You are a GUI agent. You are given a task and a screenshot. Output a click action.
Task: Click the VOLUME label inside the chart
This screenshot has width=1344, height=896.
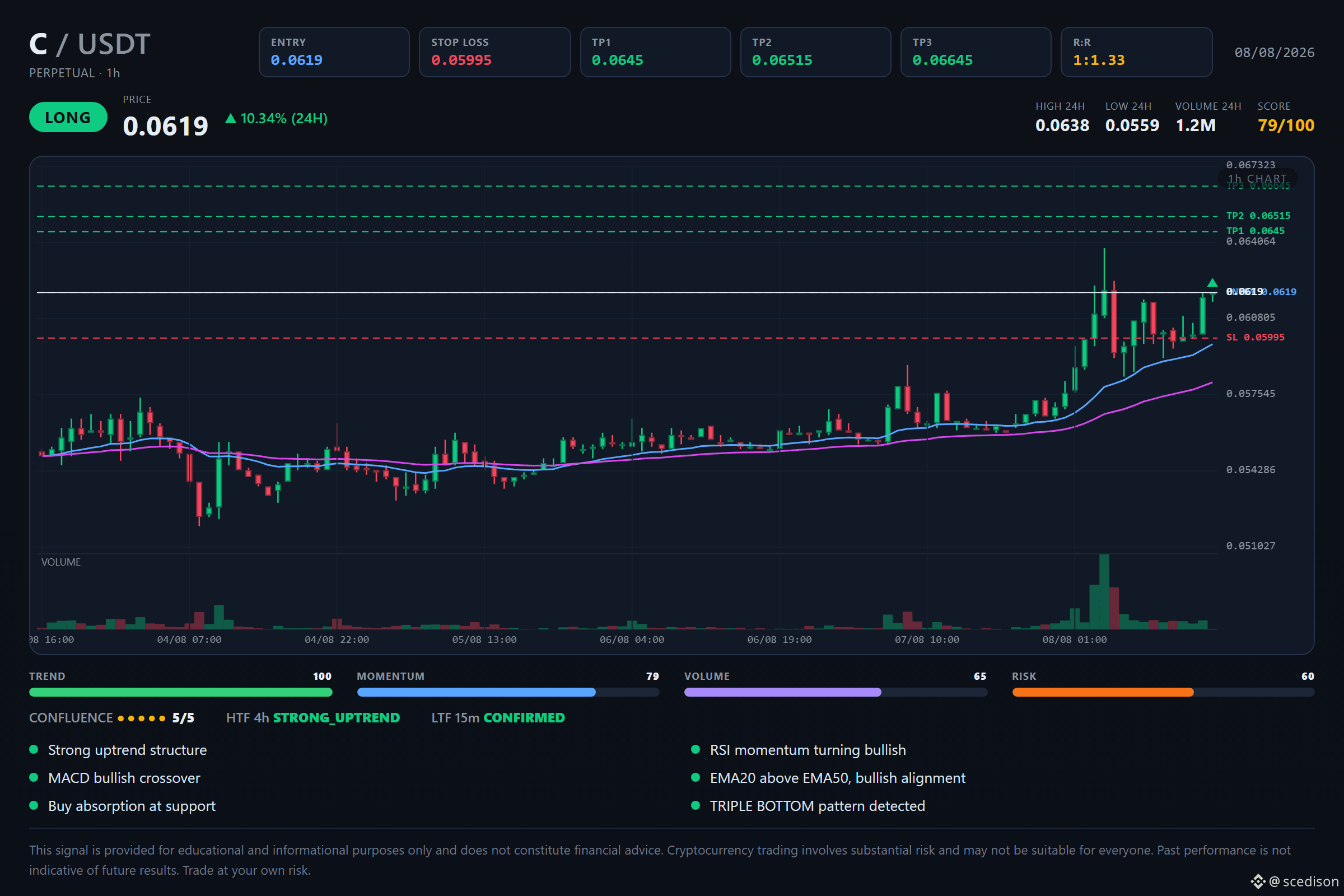pos(60,562)
